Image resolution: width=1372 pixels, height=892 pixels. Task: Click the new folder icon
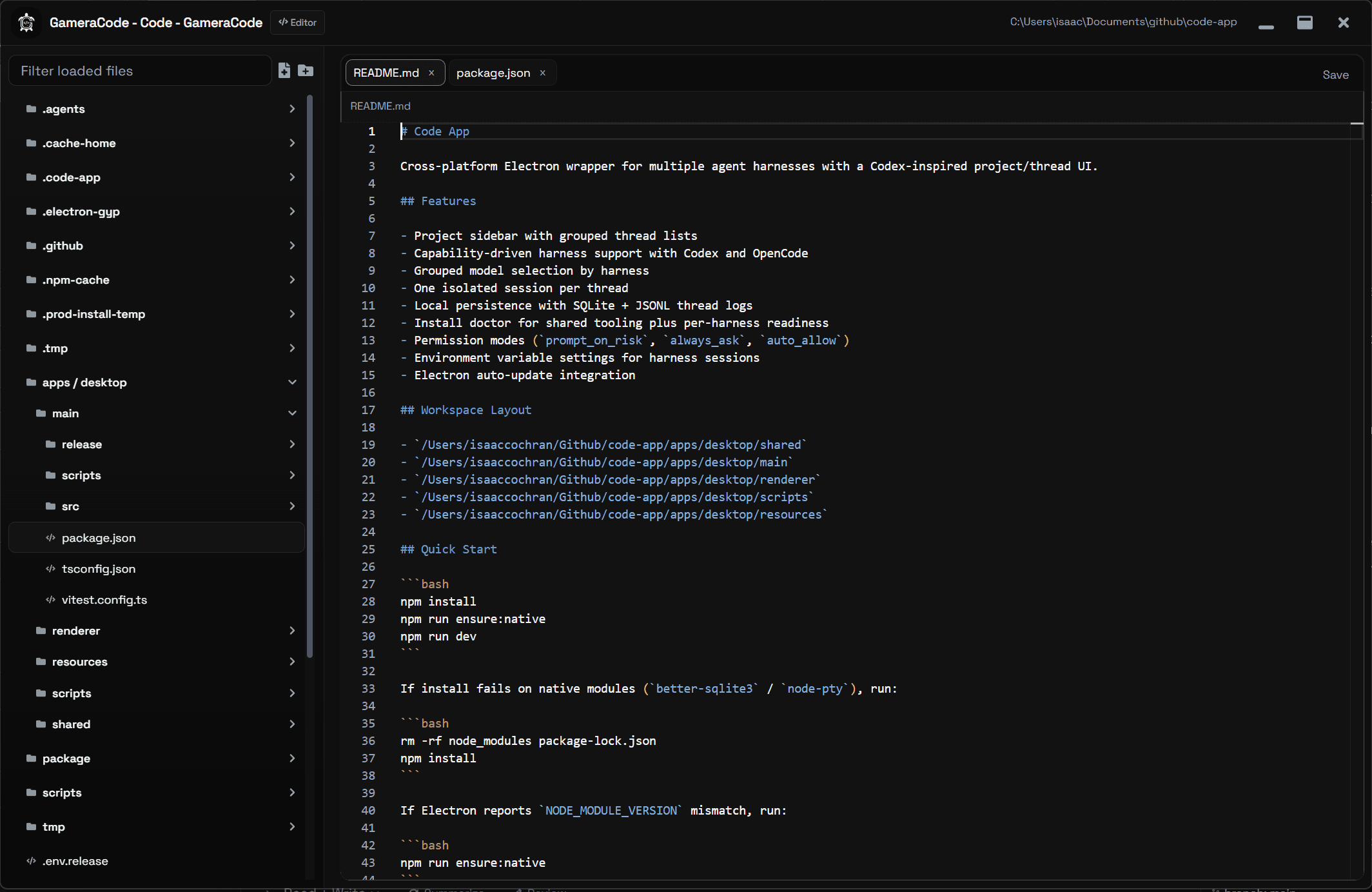click(x=306, y=70)
